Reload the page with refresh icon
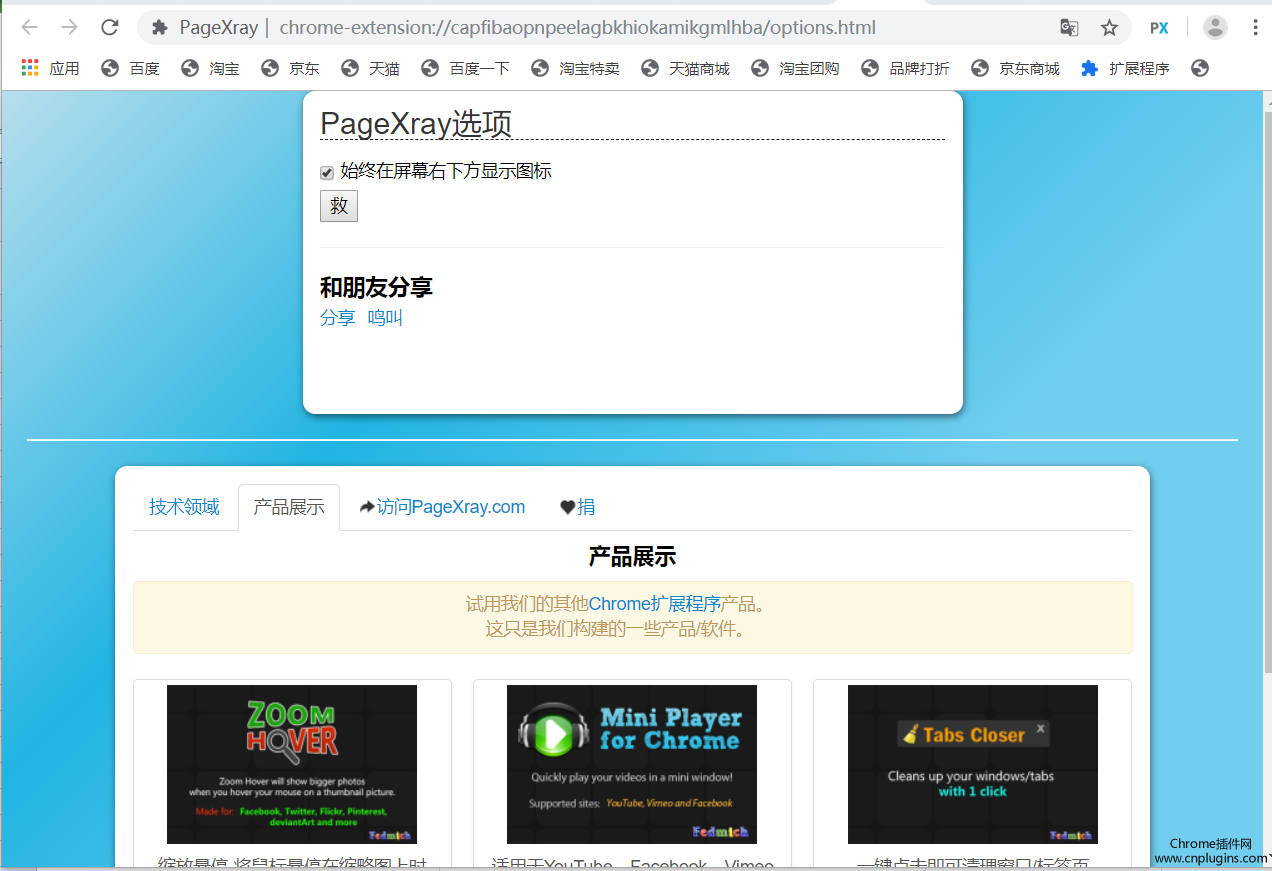 110,27
